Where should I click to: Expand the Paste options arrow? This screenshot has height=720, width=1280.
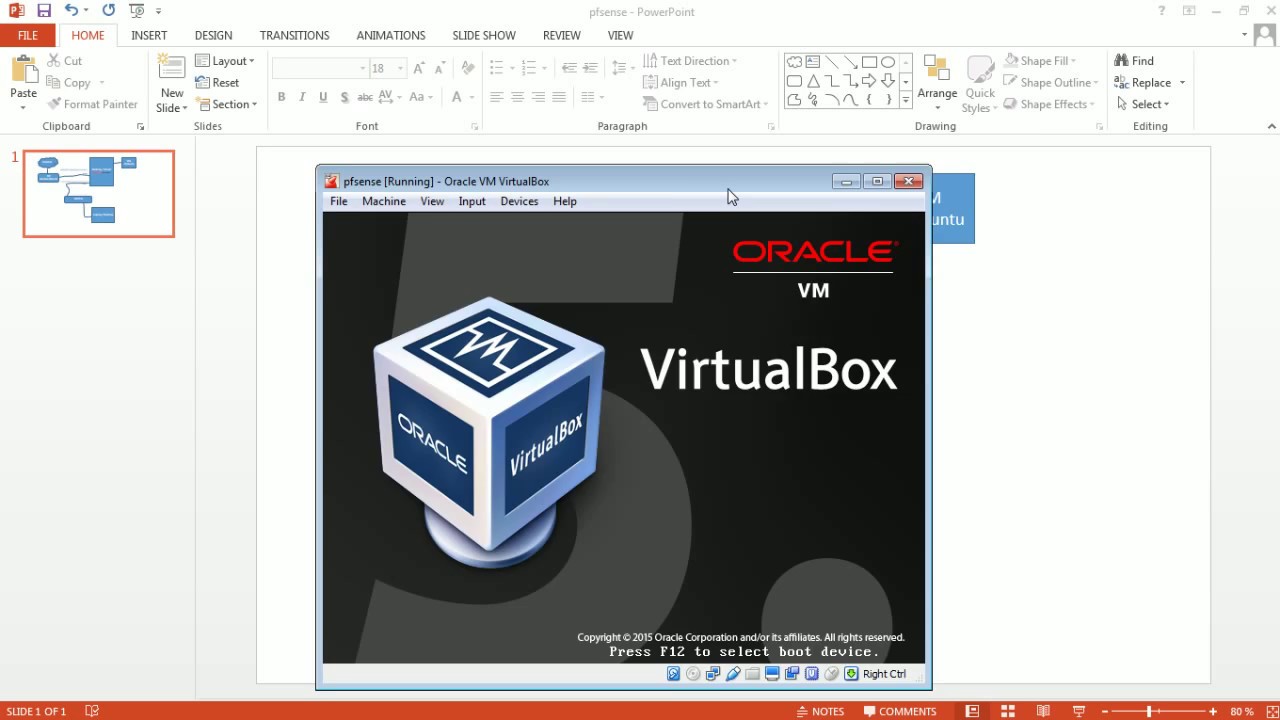(23, 108)
